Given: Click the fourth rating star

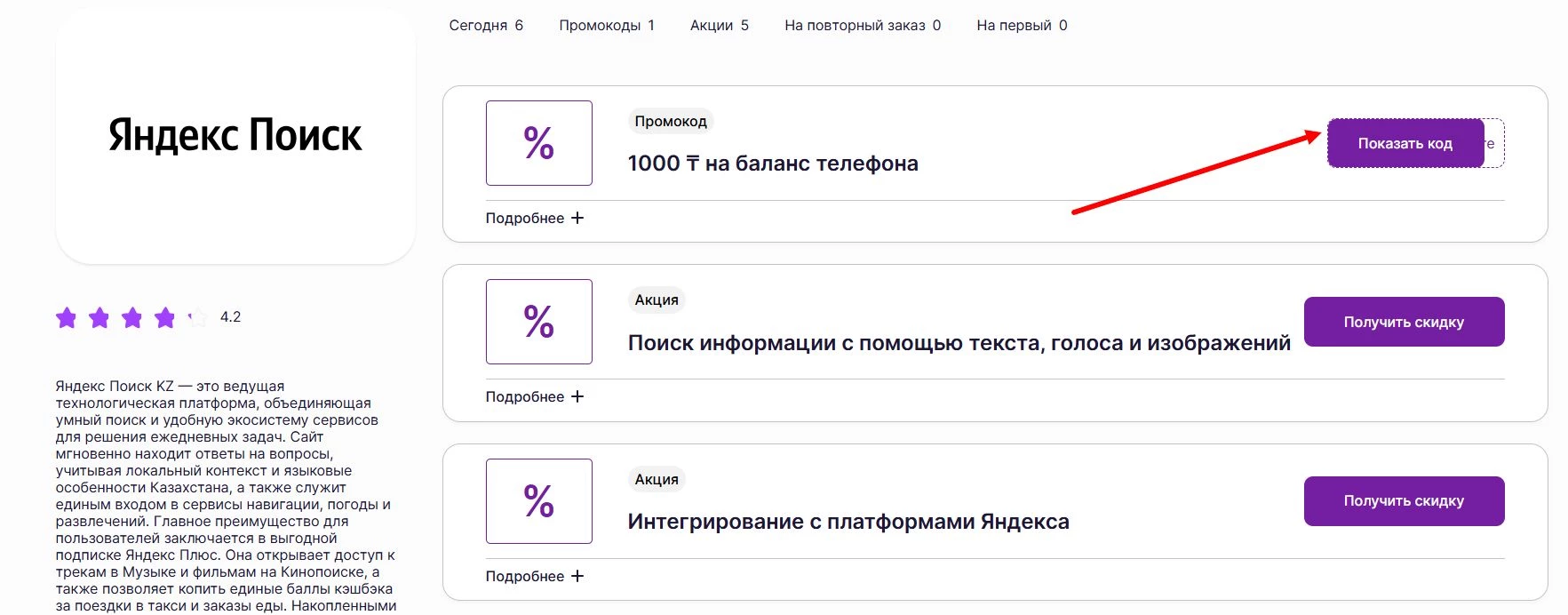Looking at the screenshot, I should pyautogui.click(x=165, y=317).
